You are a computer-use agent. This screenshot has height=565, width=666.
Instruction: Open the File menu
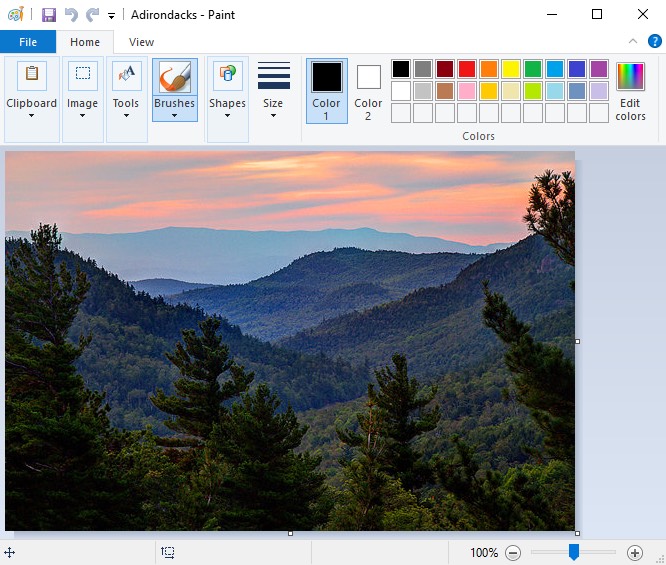pos(28,42)
